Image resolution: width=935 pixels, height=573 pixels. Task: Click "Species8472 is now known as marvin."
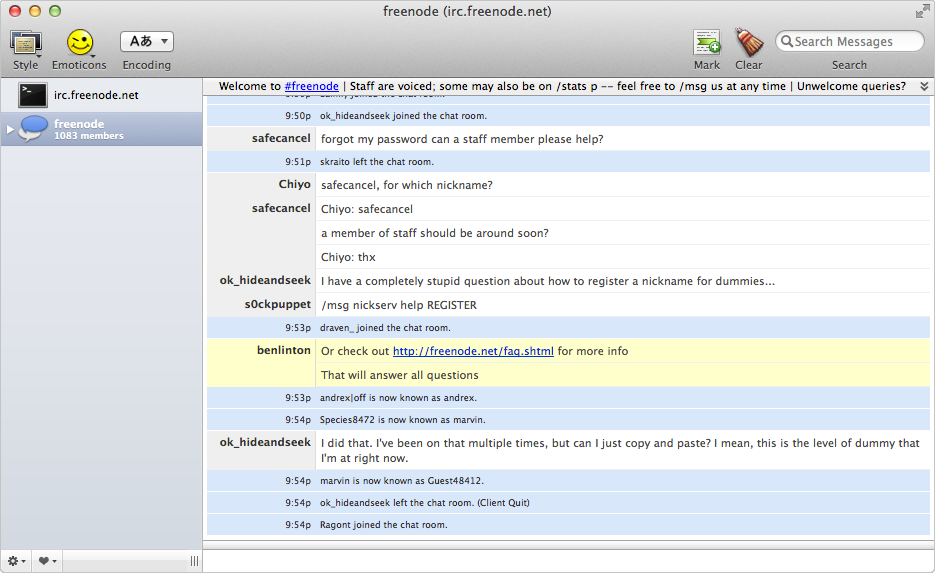pyautogui.click(x=403, y=420)
